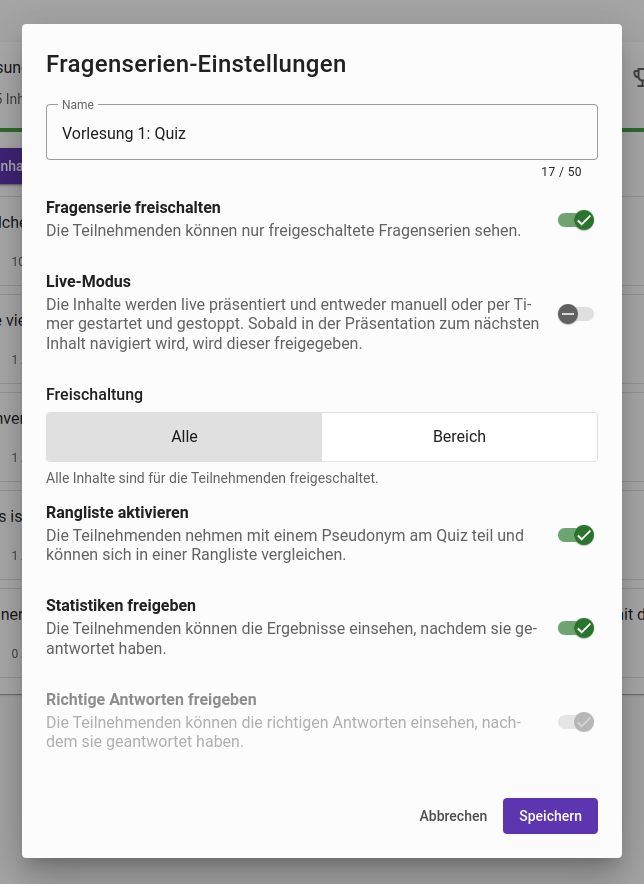
Task: Click the name field showing Vorlesung 1: Quiz
Action: (x=322, y=131)
